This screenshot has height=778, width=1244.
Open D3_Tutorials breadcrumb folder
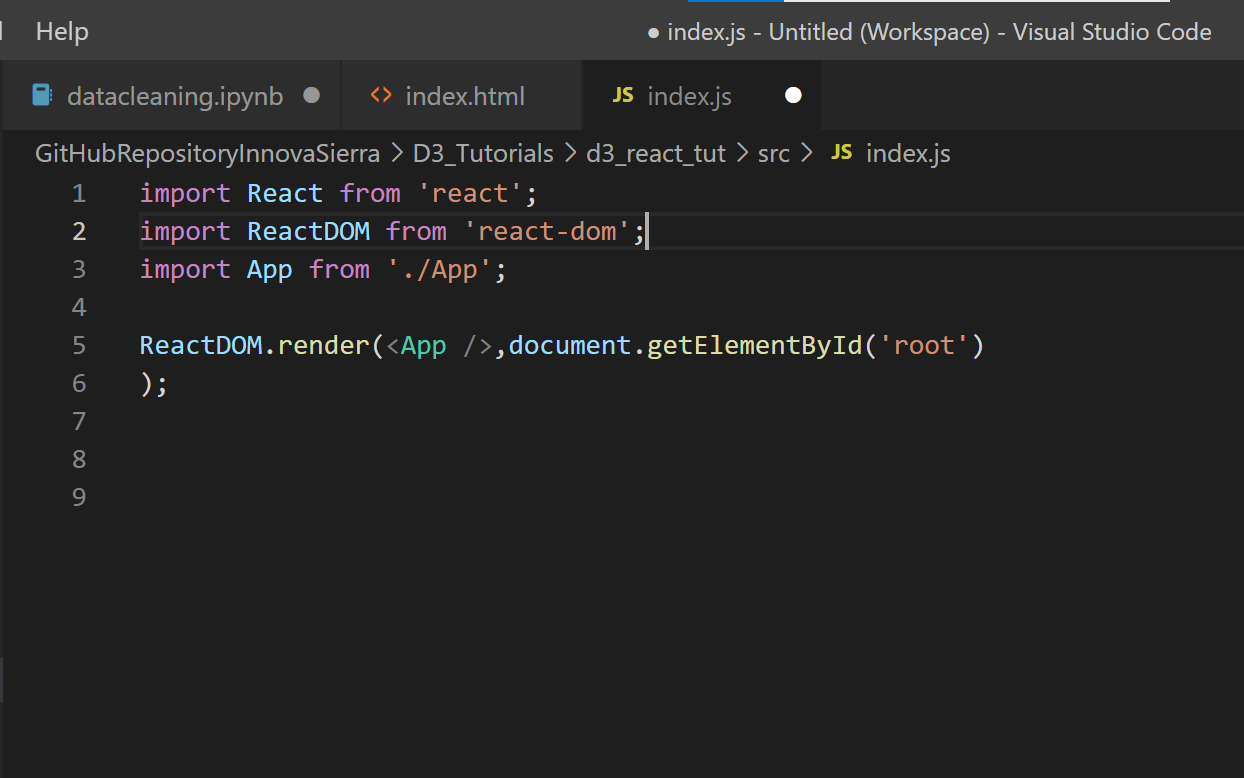[483, 153]
